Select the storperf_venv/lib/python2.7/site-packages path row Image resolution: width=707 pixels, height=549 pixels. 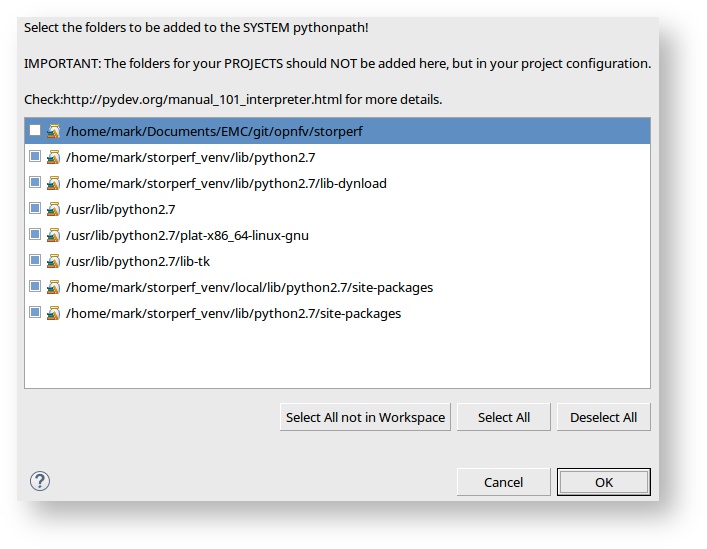233,313
